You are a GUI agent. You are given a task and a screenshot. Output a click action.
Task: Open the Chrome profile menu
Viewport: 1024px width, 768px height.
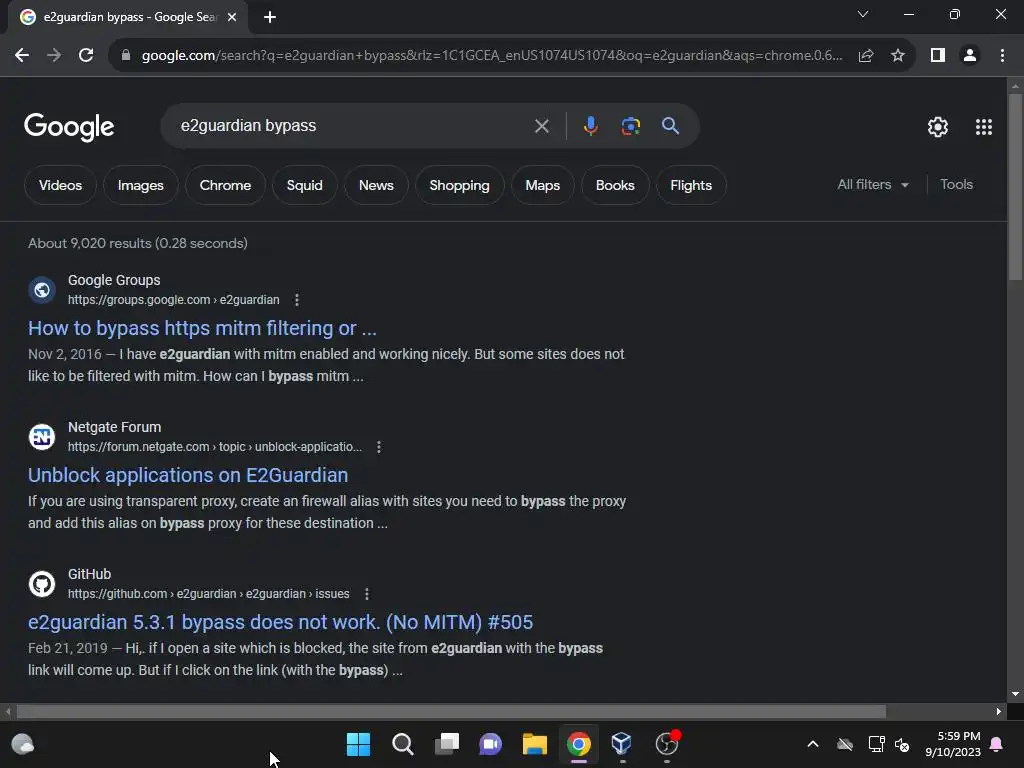(x=970, y=56)
